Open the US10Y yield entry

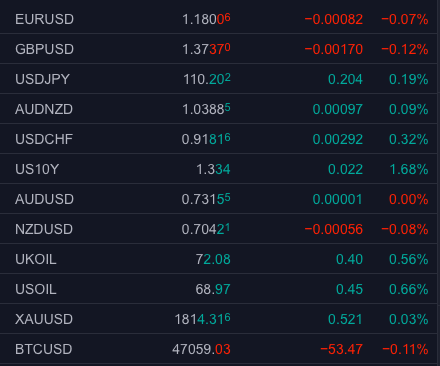click(x=218, y=169)
